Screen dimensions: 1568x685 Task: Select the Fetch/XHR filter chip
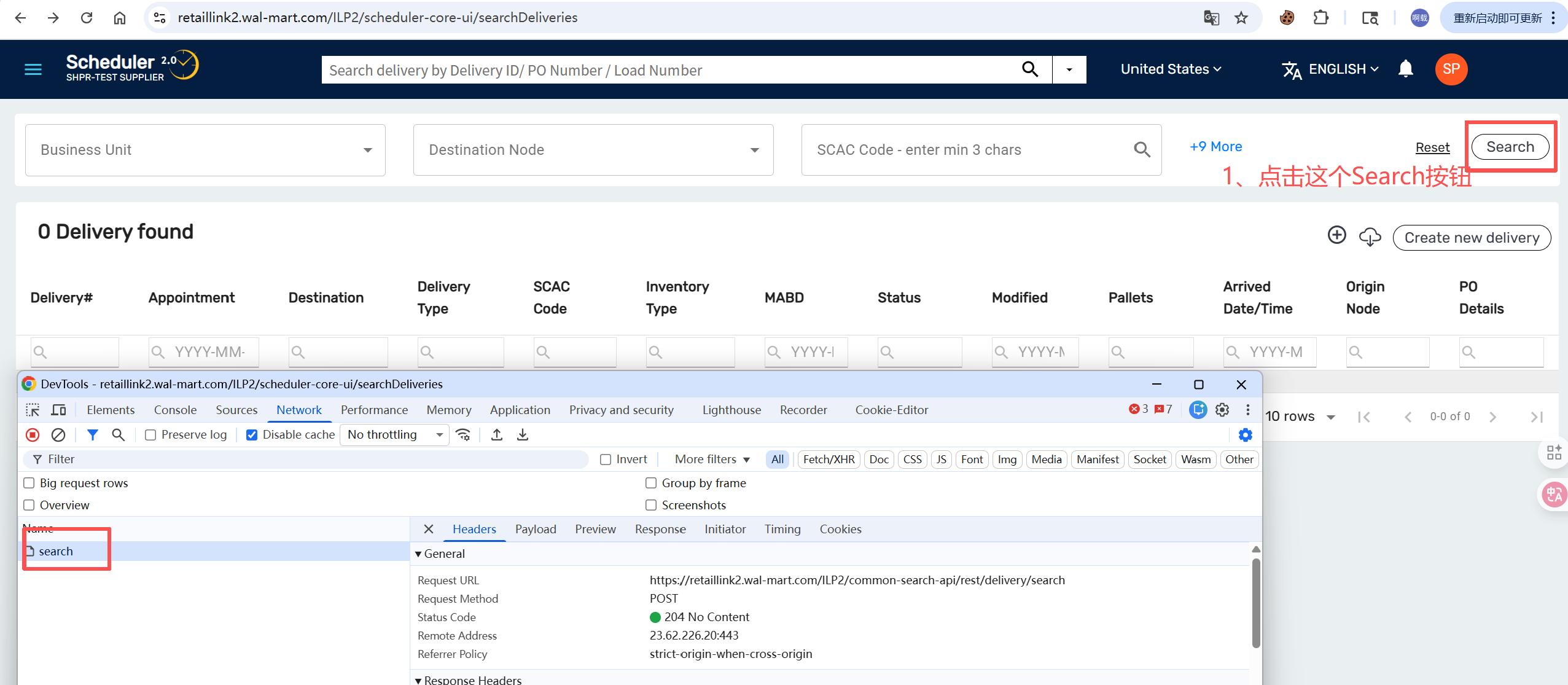(x=829, y=460)
